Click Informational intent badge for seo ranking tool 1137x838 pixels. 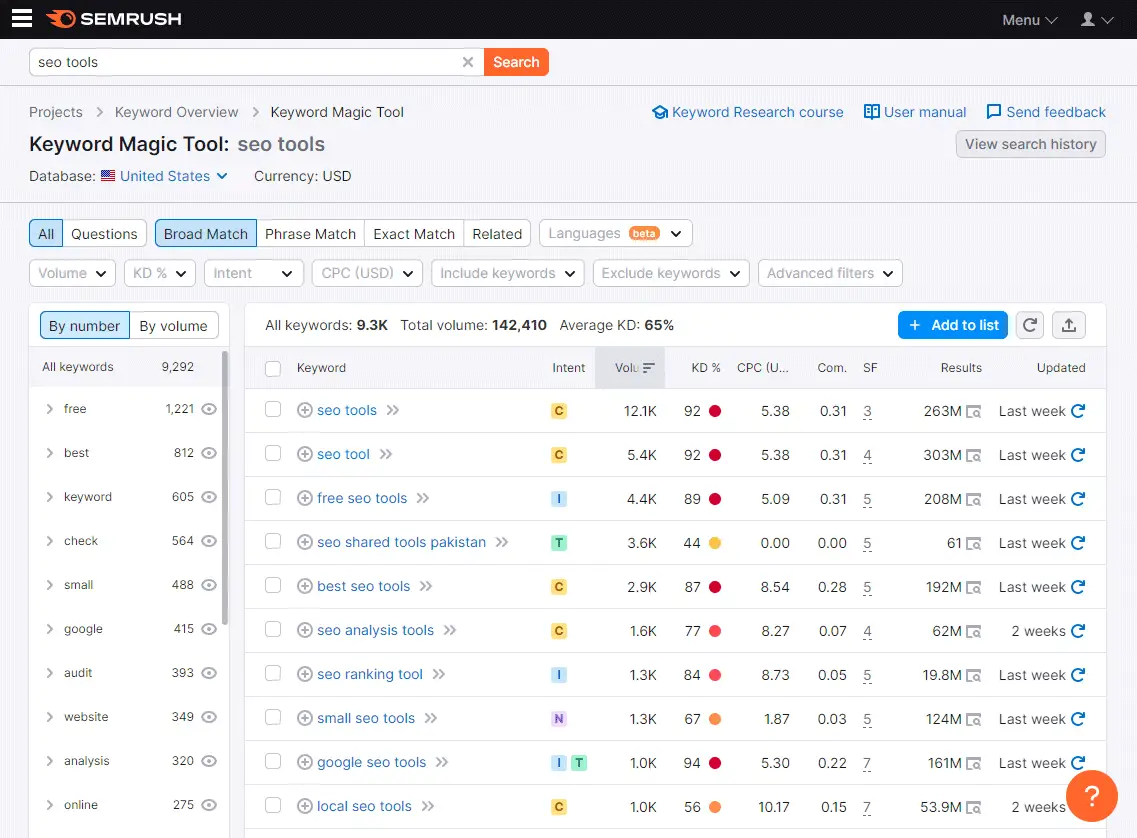pos(558,675)
